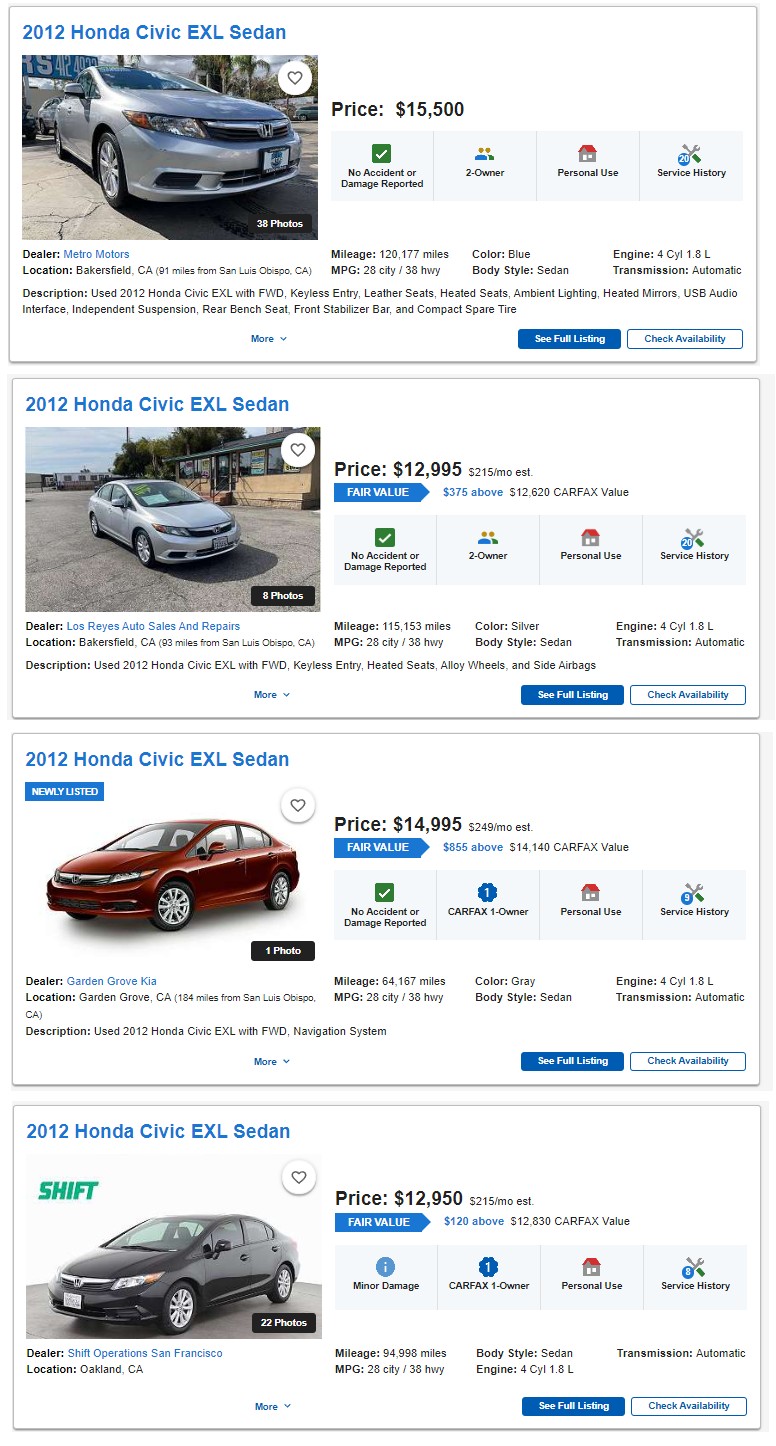The image size is (776, 1446).
Task: Click Service History icon on Metro Motors listing
Action: [x=689, y=155]
